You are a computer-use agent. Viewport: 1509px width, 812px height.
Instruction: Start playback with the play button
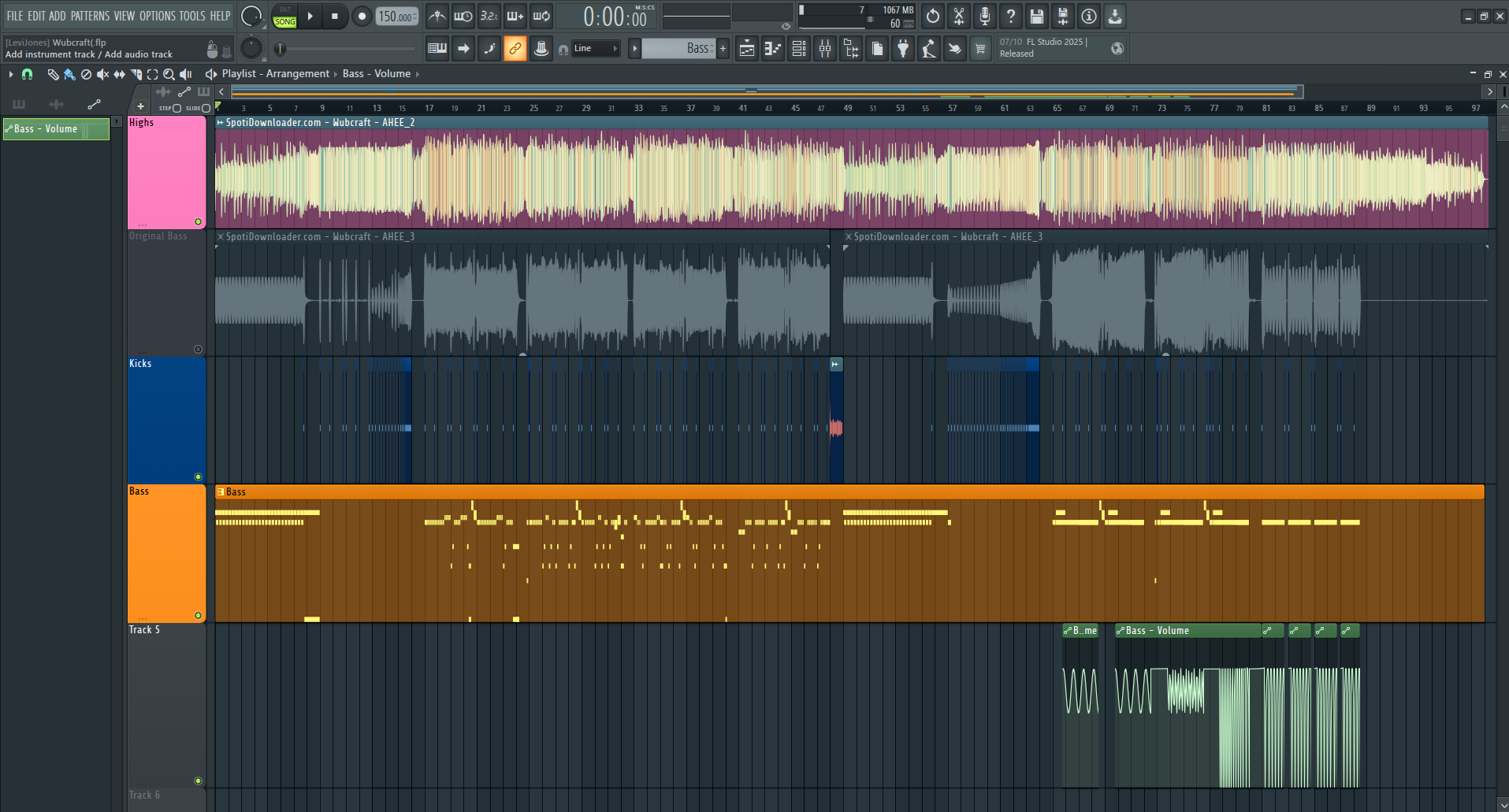(310, 16)
